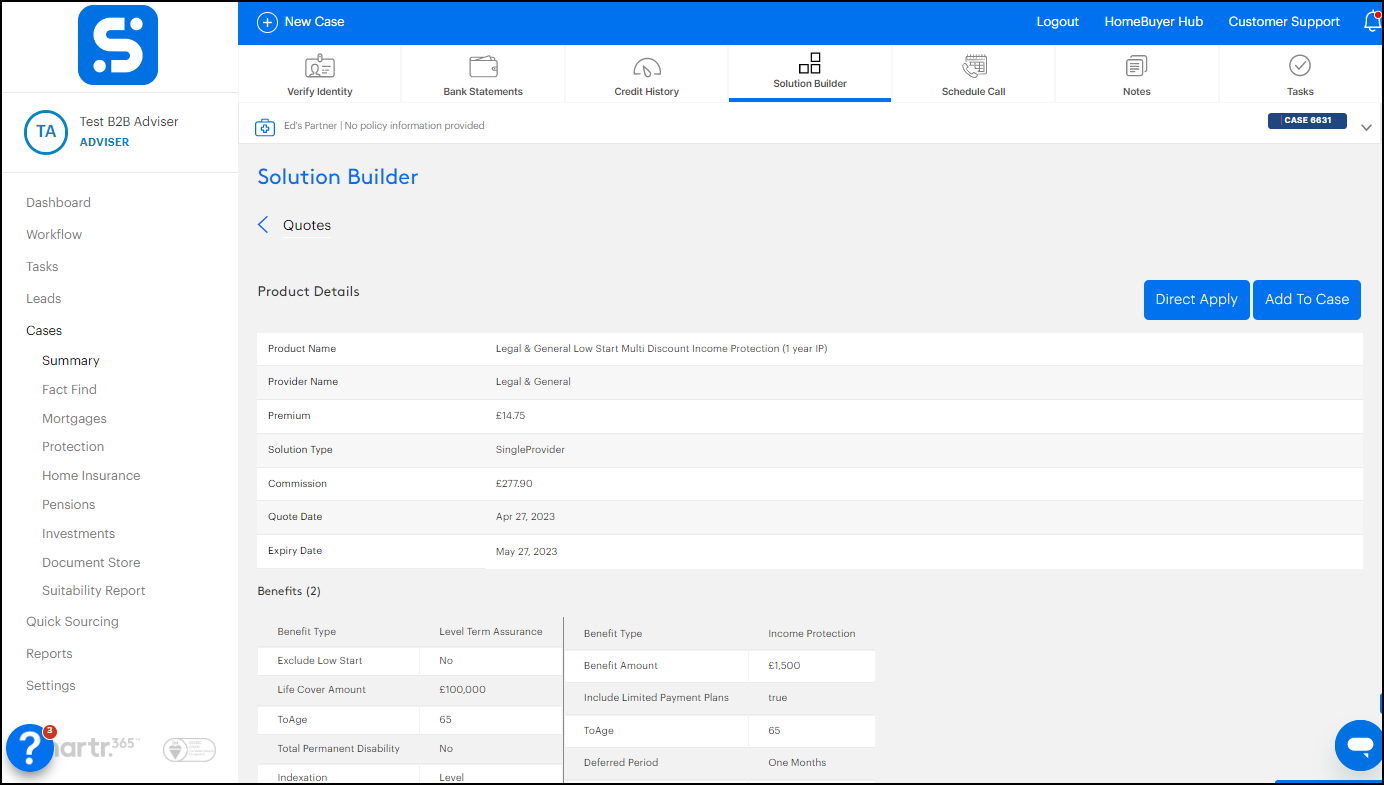The width and height of the screenshot is (1384, 785).
Task: Open the Customer Support link
Action: pos(1284,22)
